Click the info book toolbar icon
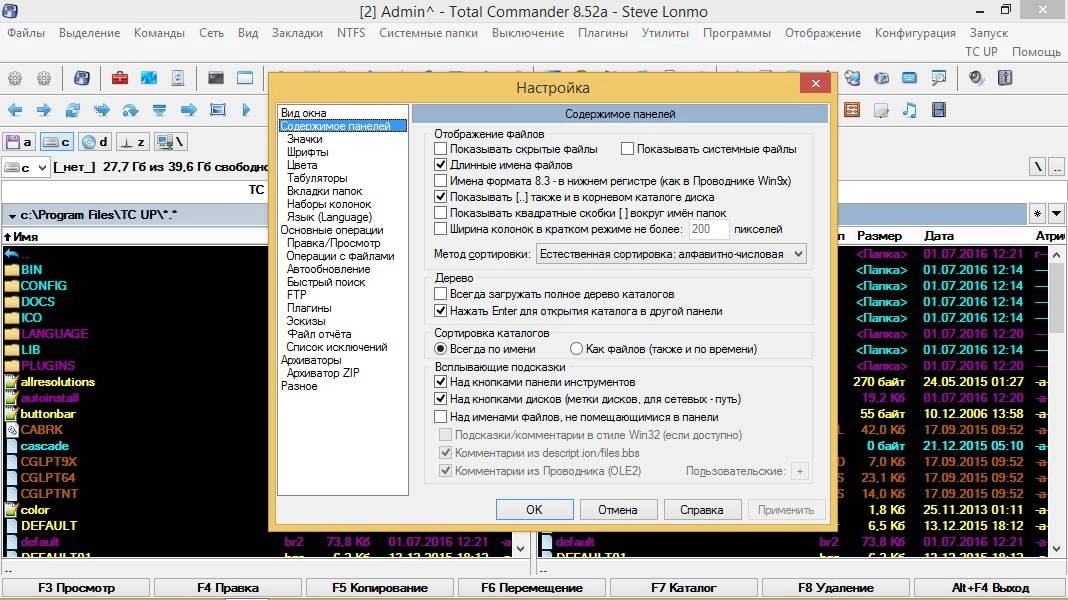The width and height of the screenshot is (1068, 600). click(1005, 78)
